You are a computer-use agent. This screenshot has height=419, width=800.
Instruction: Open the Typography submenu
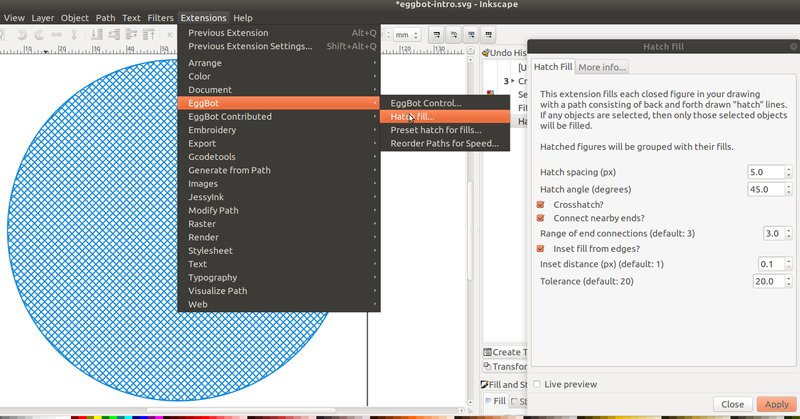click(x=279, y=278)
